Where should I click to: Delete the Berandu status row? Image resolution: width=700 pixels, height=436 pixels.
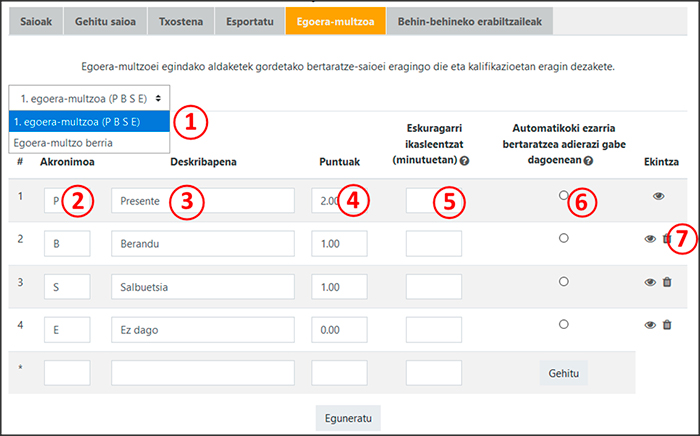(x=667, y=239)
